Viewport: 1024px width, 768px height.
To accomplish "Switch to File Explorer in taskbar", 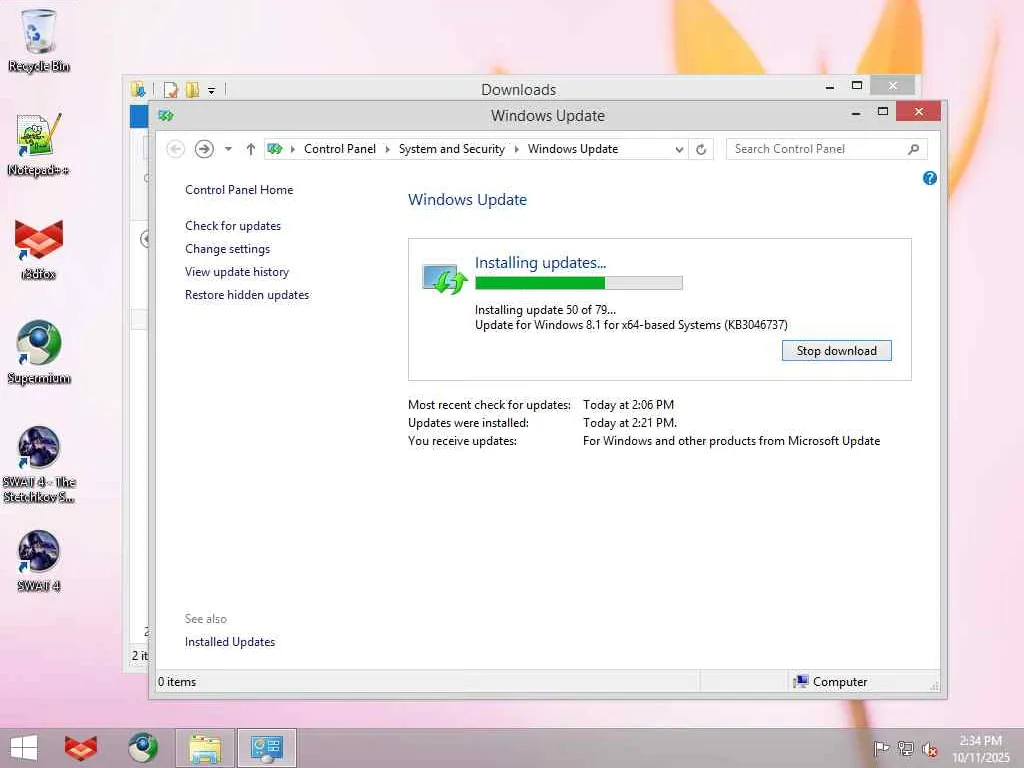I will (204, 748).
